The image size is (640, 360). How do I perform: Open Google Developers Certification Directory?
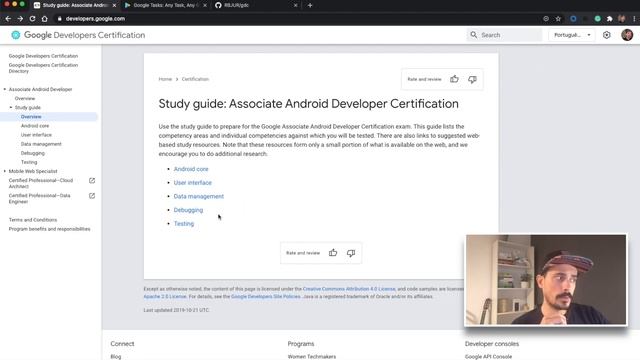click(x=43, y=68)
